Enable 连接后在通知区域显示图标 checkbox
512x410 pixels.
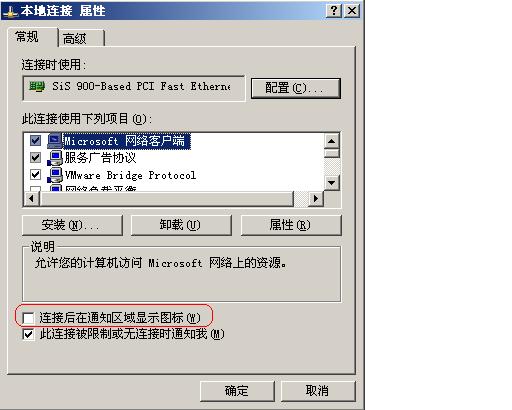tap(28, 318)
